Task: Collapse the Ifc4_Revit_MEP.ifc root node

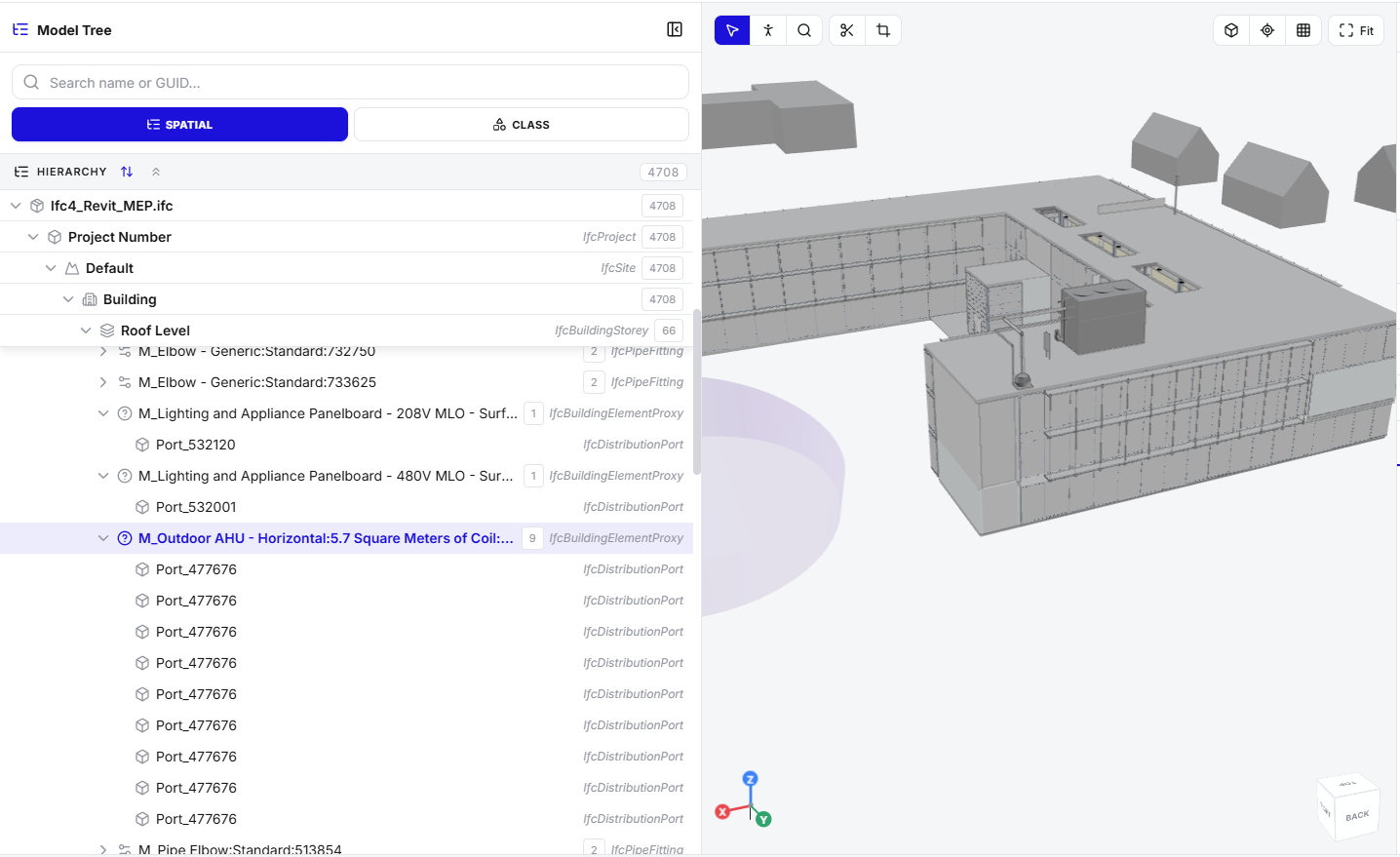Action: coord(16,206)
